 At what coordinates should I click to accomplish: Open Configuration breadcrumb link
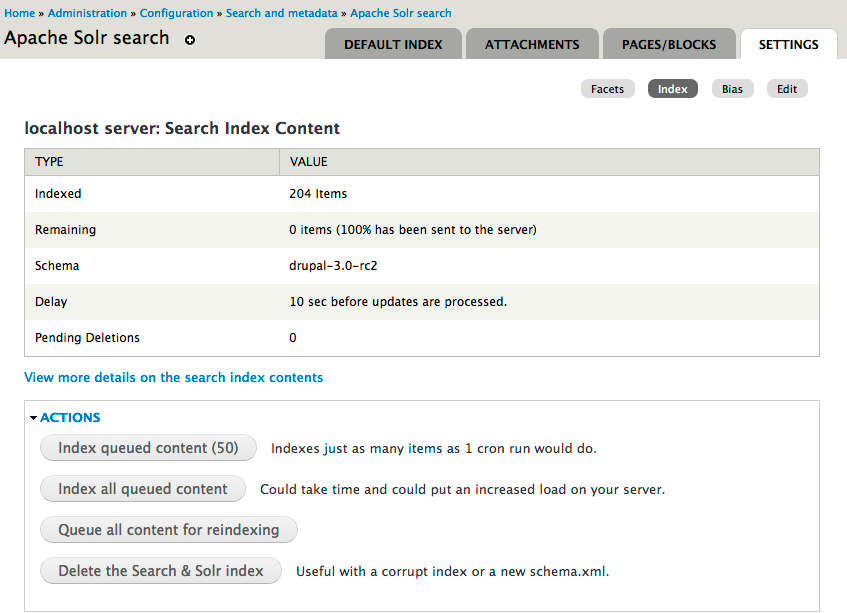(176, 13)
